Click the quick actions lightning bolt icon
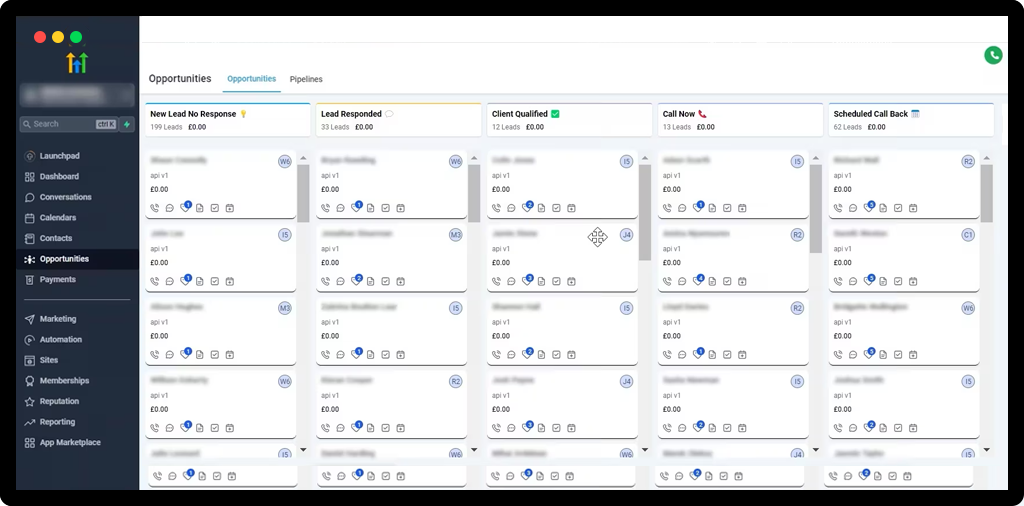The height and width of the screenshot is (506, 1024). pyautogui.click(x=126, y=124)
